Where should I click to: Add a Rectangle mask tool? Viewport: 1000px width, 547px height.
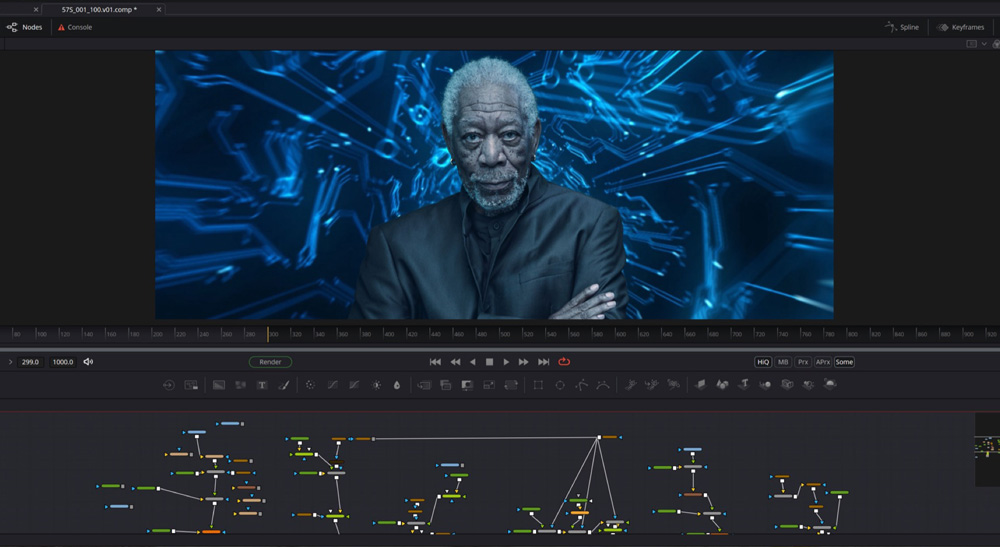pyautogui.click(x=538, y=385)
